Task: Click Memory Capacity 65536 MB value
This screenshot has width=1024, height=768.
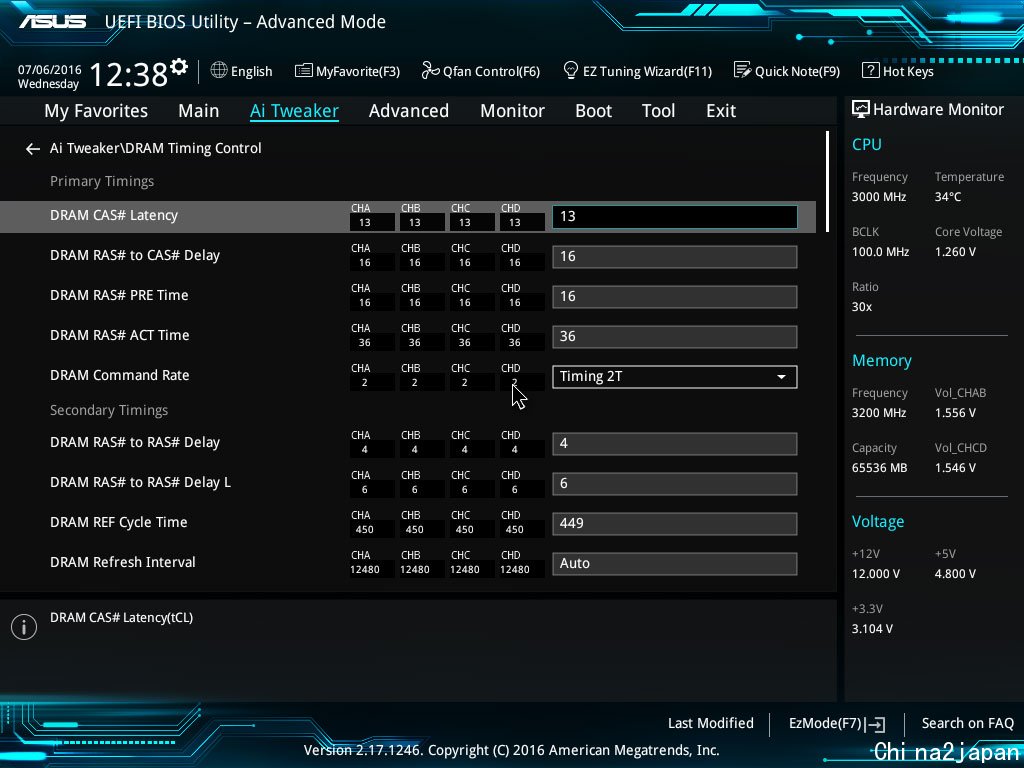Action: coord(879,468)
